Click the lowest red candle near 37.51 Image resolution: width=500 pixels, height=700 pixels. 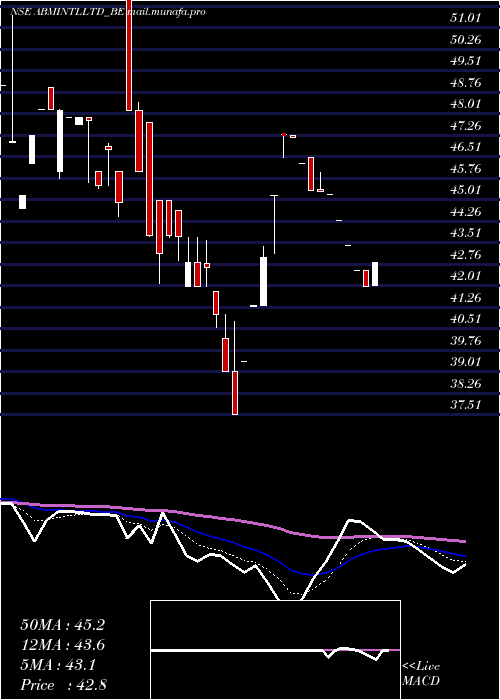[x=235, y=393]
